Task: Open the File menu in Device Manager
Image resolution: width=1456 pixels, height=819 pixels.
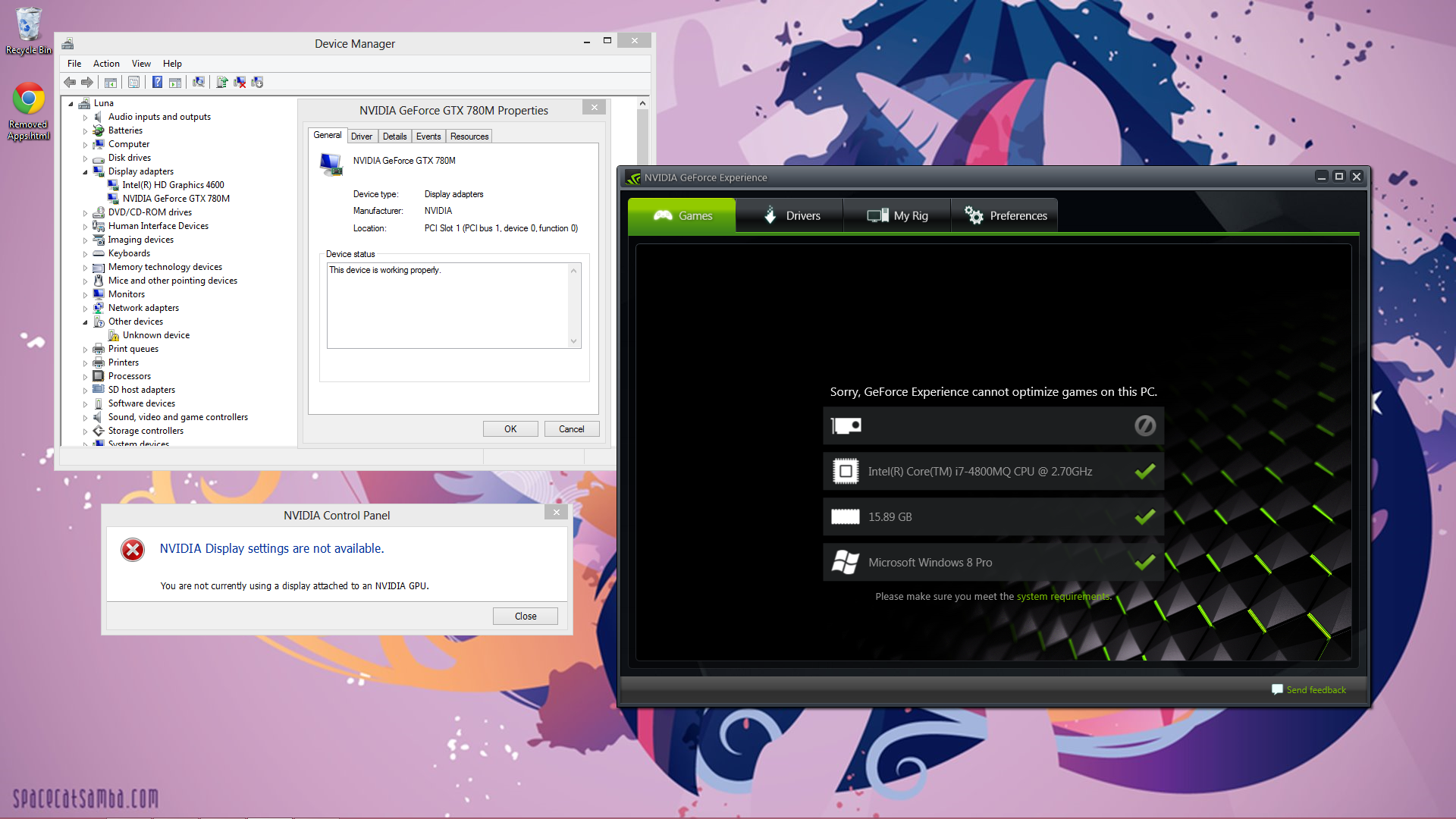Action: point(74,64)
